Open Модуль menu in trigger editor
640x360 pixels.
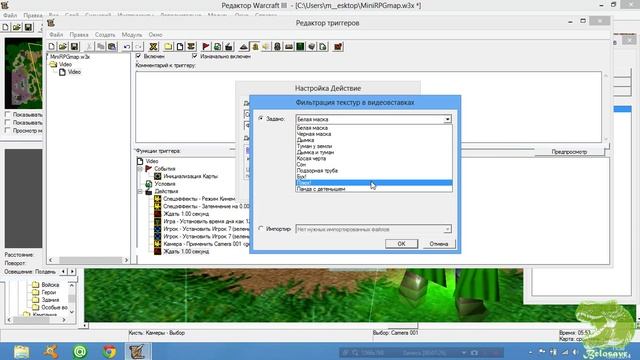click(131, 35)
